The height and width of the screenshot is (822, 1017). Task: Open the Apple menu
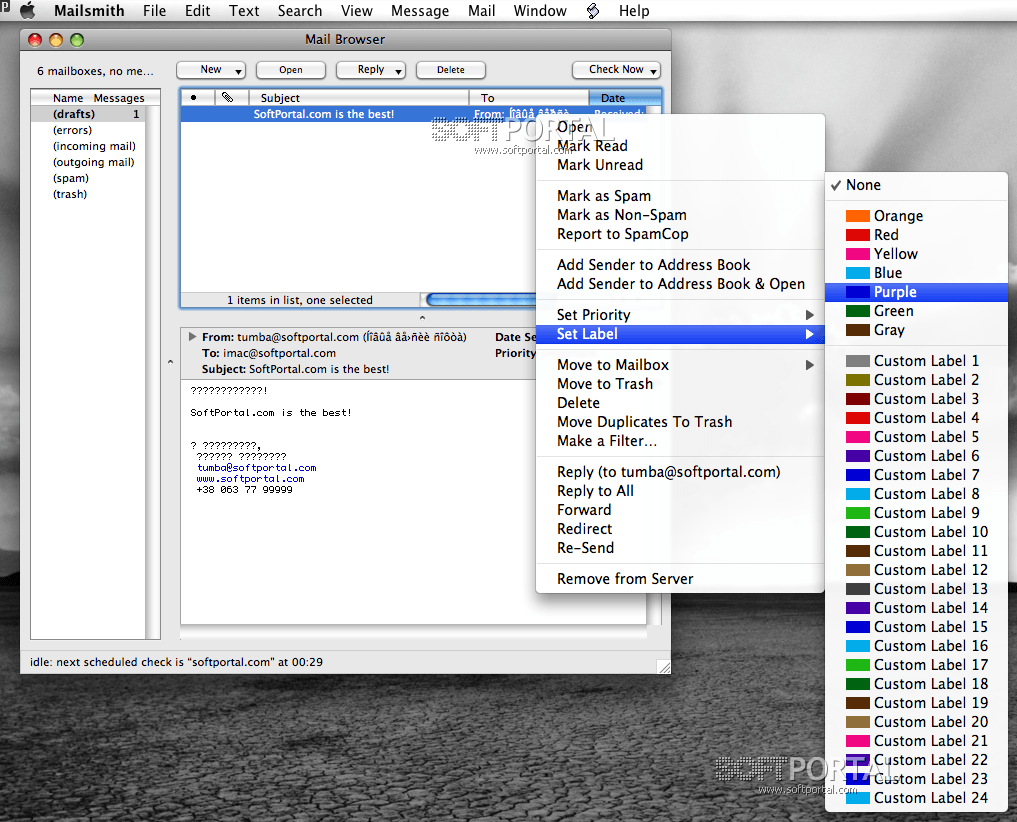click(27, 11)
